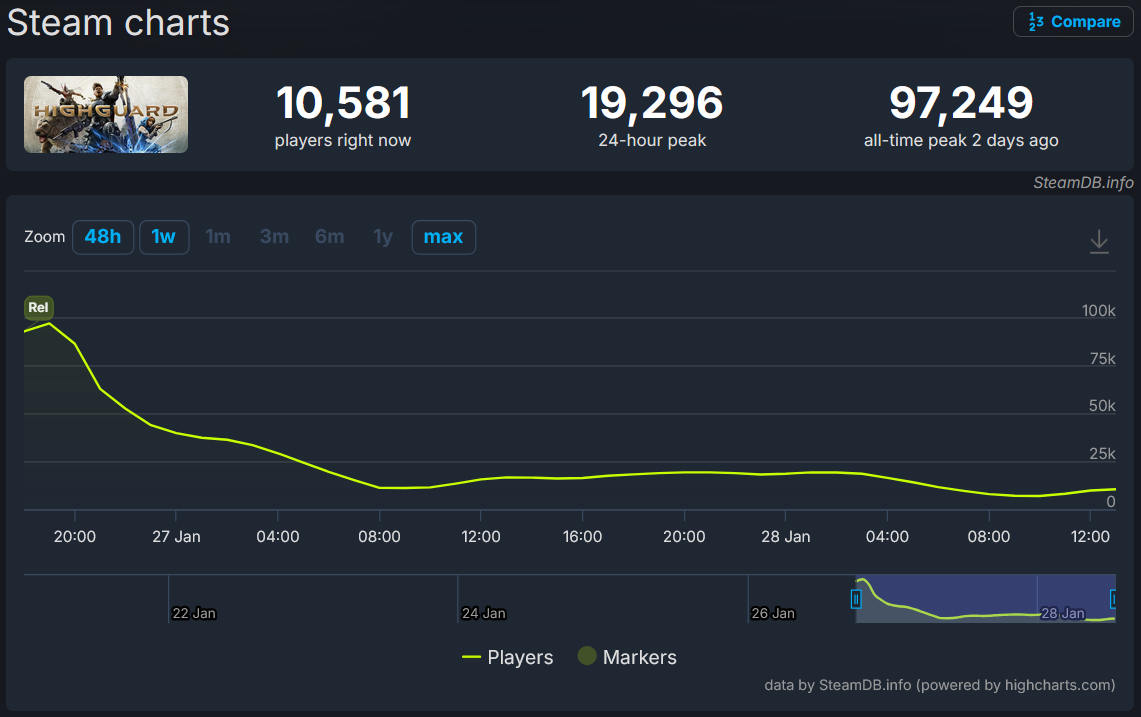Set chart zoom to 1m
The height and width of the screenshot is (717, 1141).
218,237
